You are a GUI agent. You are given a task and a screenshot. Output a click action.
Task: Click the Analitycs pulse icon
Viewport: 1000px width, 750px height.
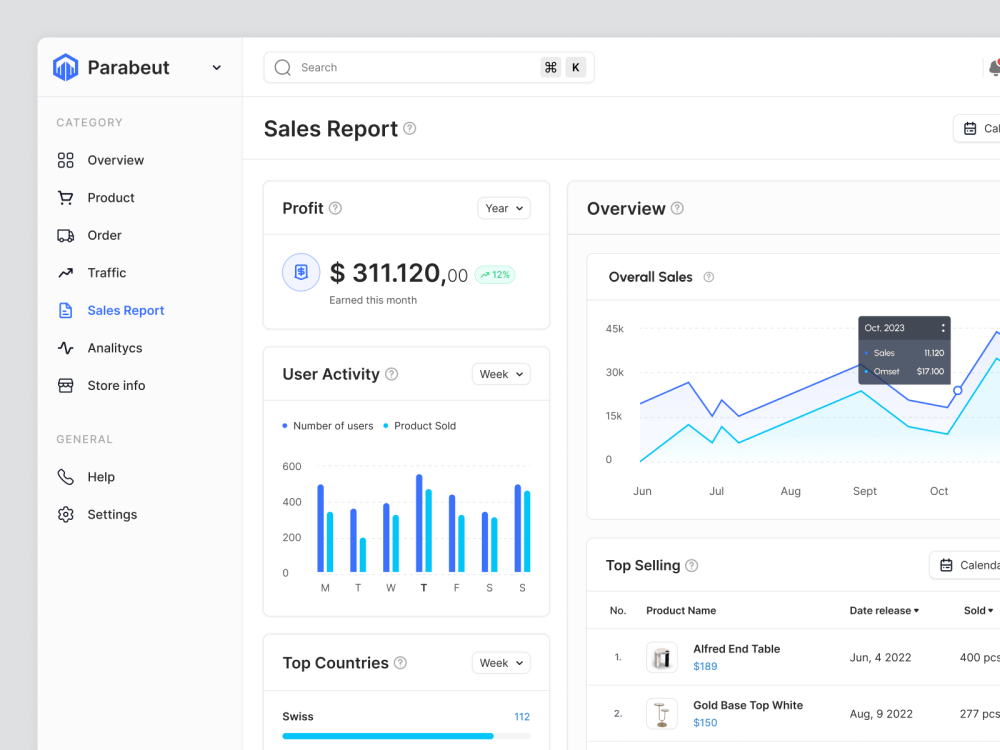(x=66, y=348)
